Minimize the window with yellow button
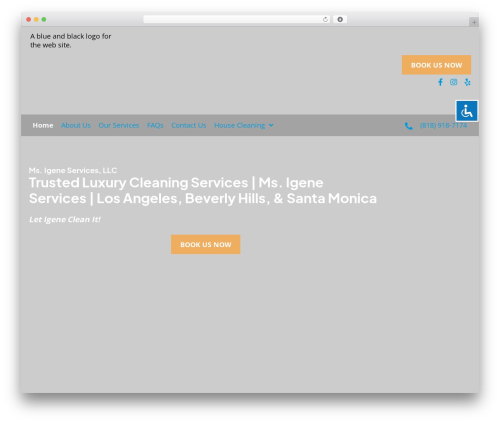This screenshot has width=500, height=423. (36, 19)
